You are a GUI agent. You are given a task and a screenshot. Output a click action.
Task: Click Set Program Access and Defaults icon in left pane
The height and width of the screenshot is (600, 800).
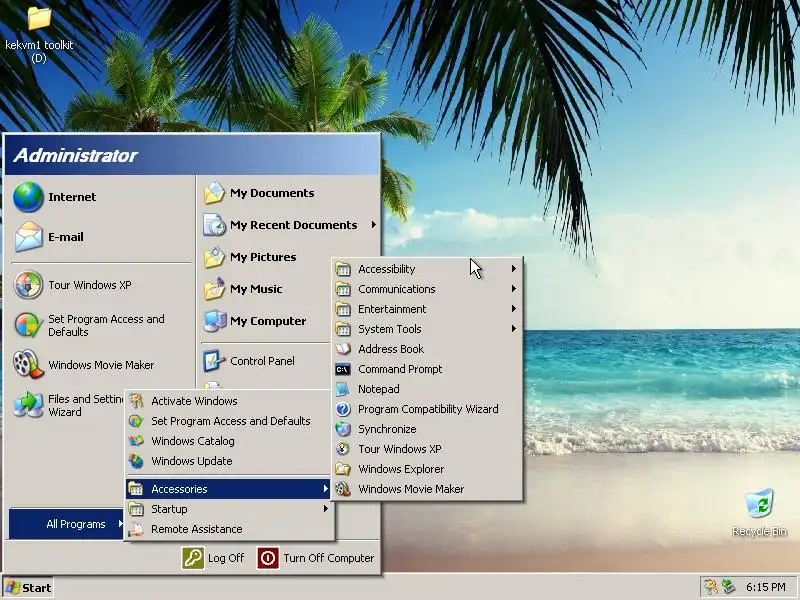[29, 325]
